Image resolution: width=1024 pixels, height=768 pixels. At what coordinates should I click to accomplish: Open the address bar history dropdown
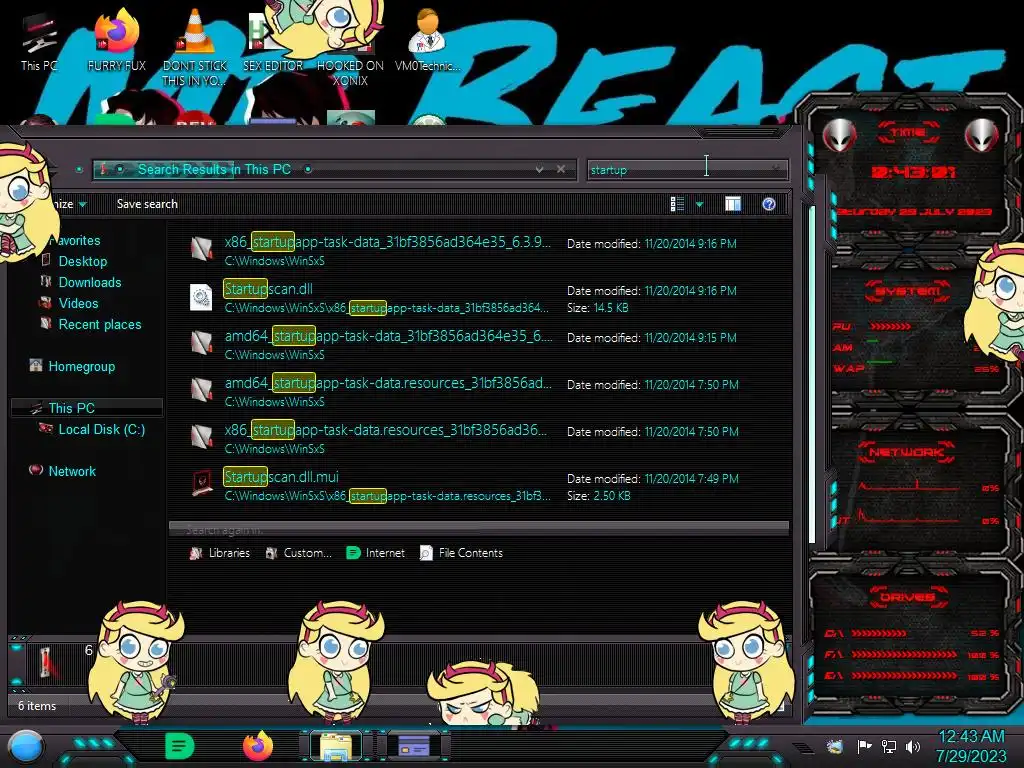point(539,169)
